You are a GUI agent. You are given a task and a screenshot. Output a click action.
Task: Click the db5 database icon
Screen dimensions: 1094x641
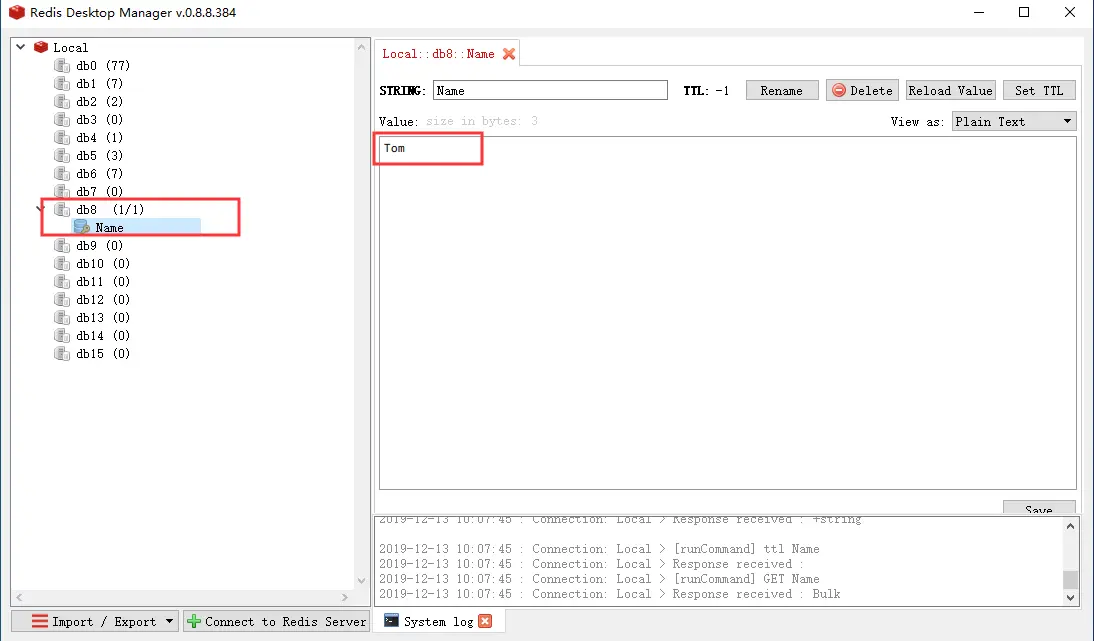62,156
